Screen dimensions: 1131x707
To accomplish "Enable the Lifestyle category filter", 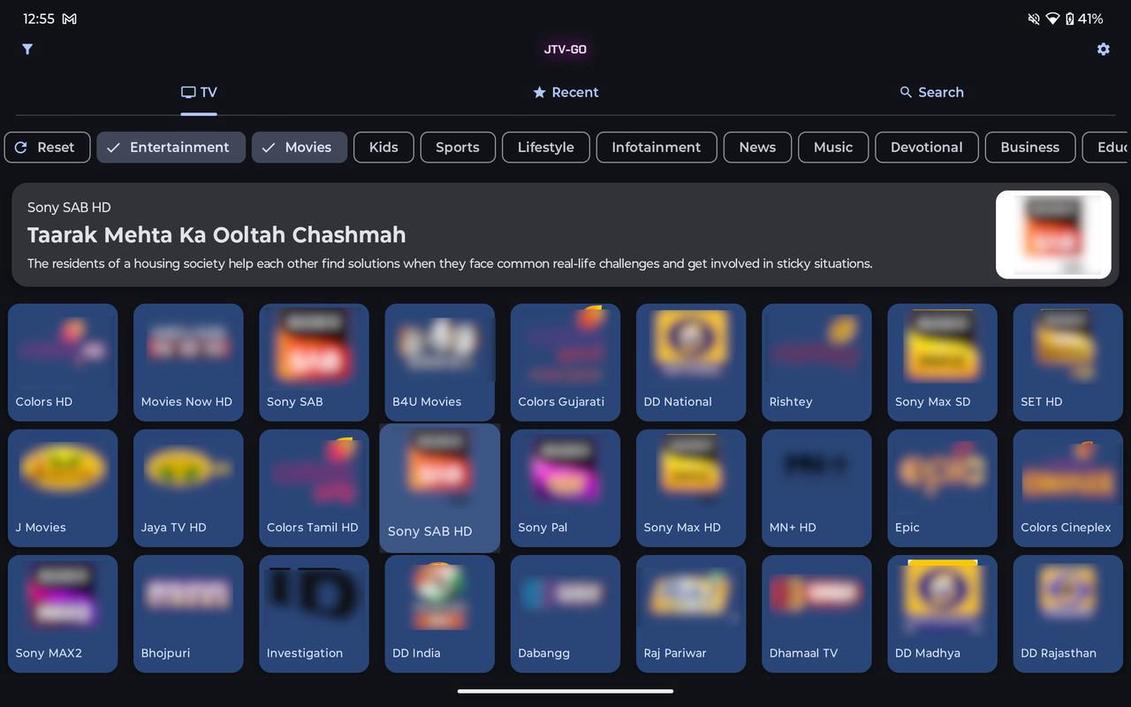I will (546, 147).
